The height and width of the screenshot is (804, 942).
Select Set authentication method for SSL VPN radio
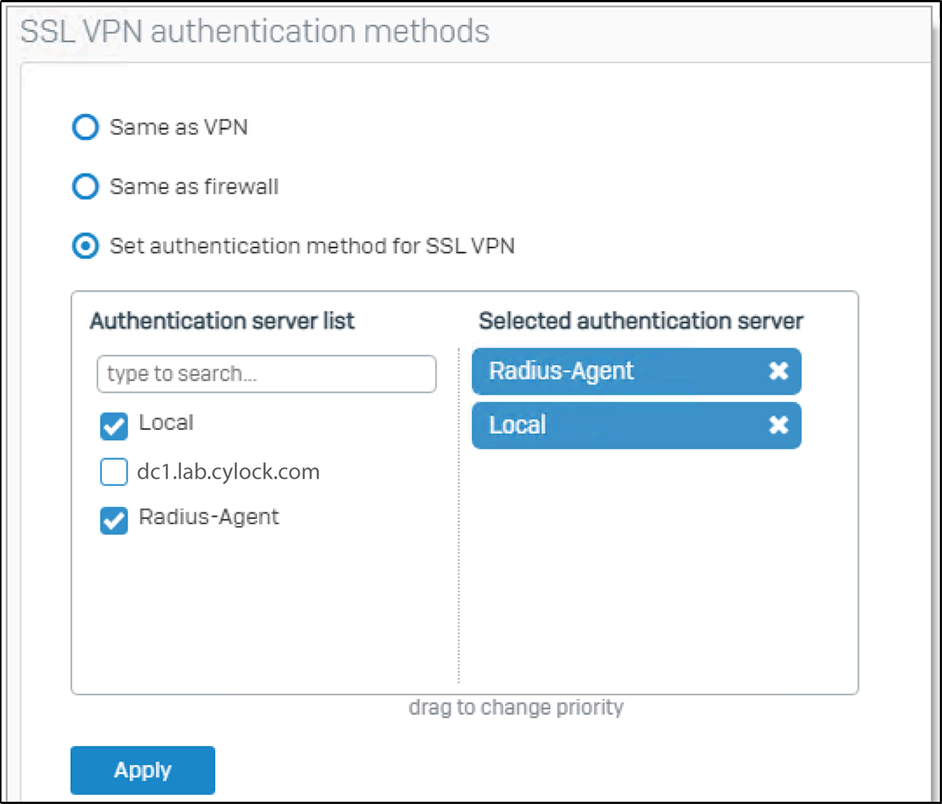86,245
